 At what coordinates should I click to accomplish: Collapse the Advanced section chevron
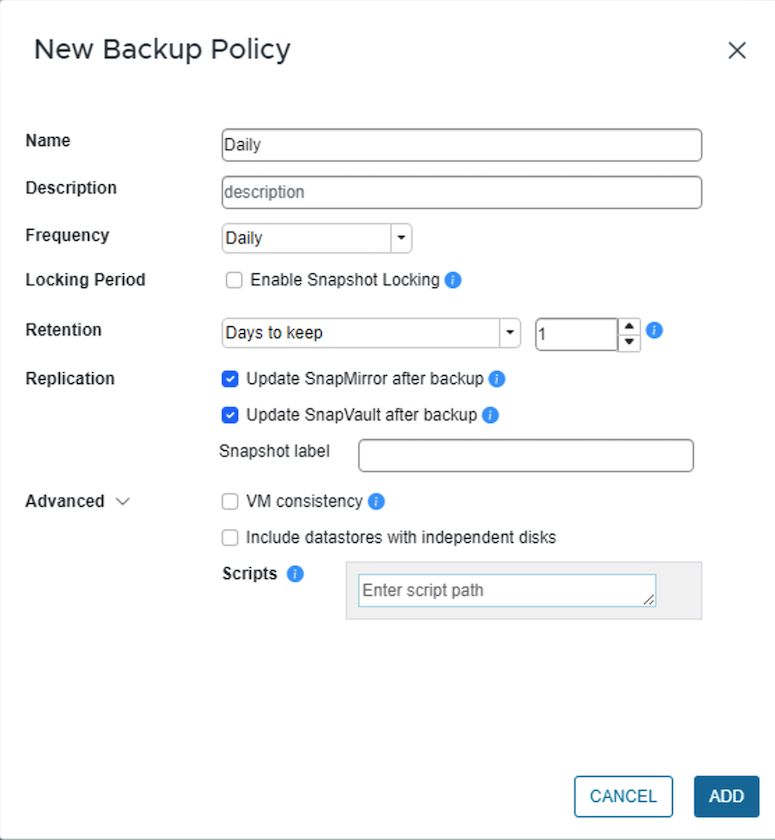[x=123, y=501]
